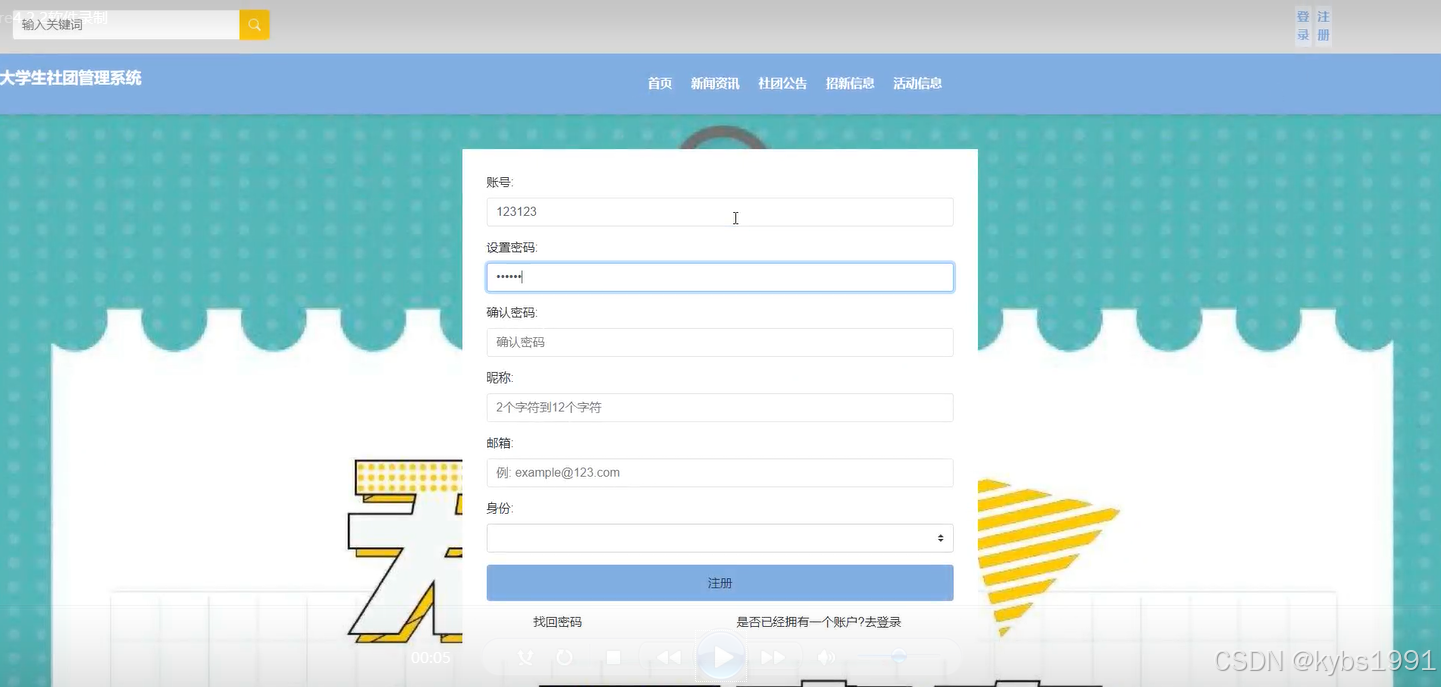Screen dimensions: 1441x687
Task: Click the 00:05 elapsed time text
Action: pos(431,658)
